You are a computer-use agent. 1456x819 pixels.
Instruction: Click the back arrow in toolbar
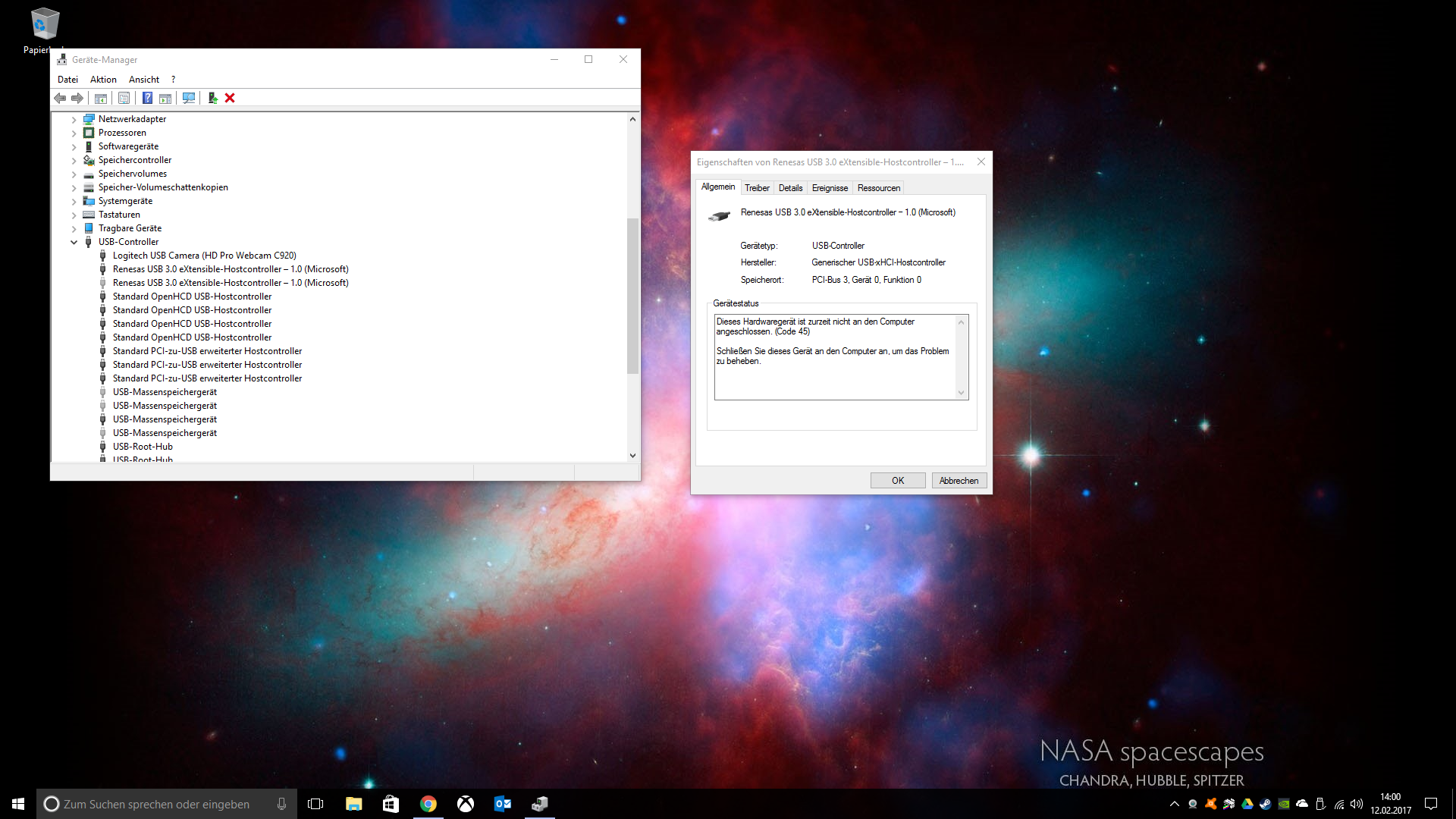60,98
